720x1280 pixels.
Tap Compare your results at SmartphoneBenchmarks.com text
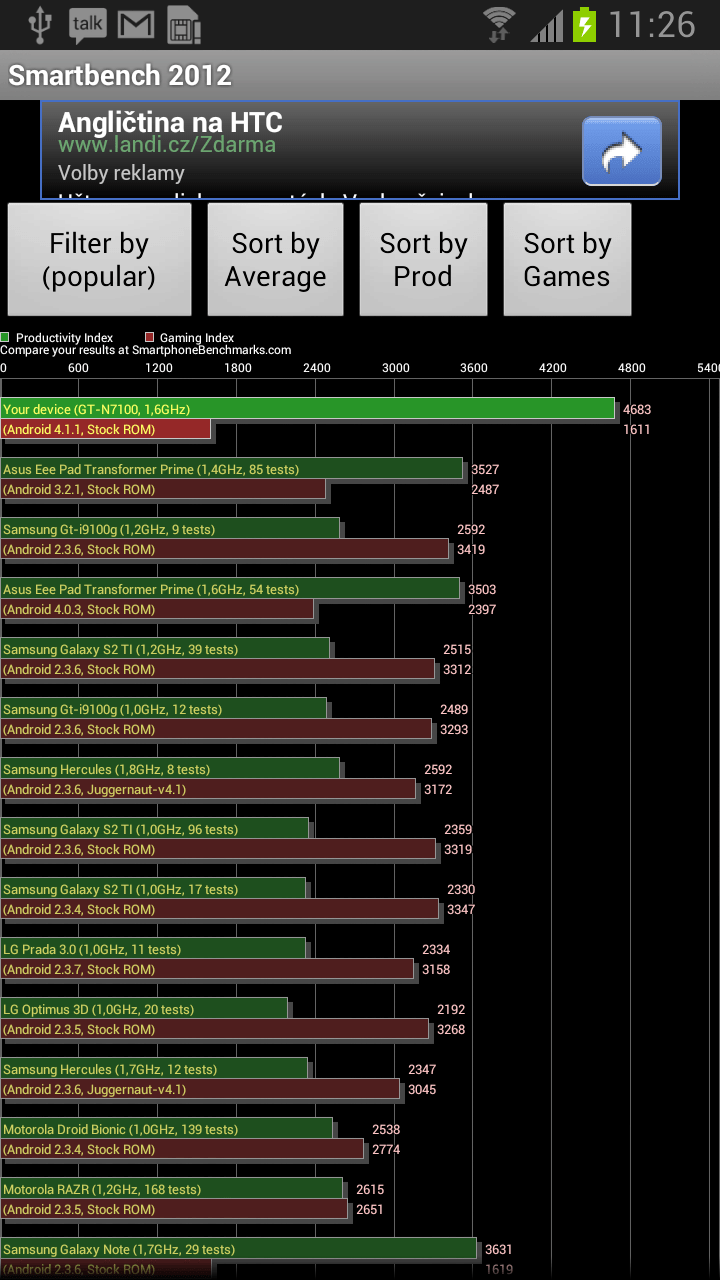pyautogui.click(x=146, y=350)
